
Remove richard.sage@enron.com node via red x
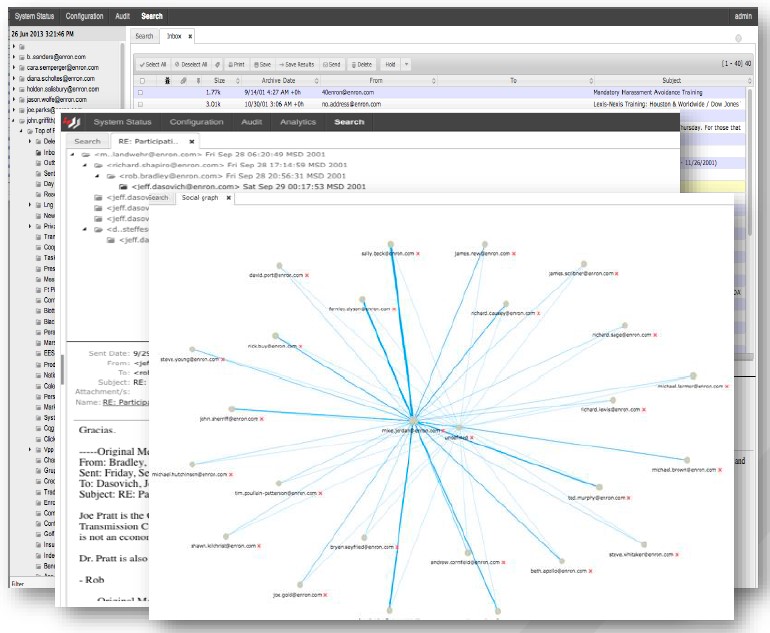click(655, 335)
